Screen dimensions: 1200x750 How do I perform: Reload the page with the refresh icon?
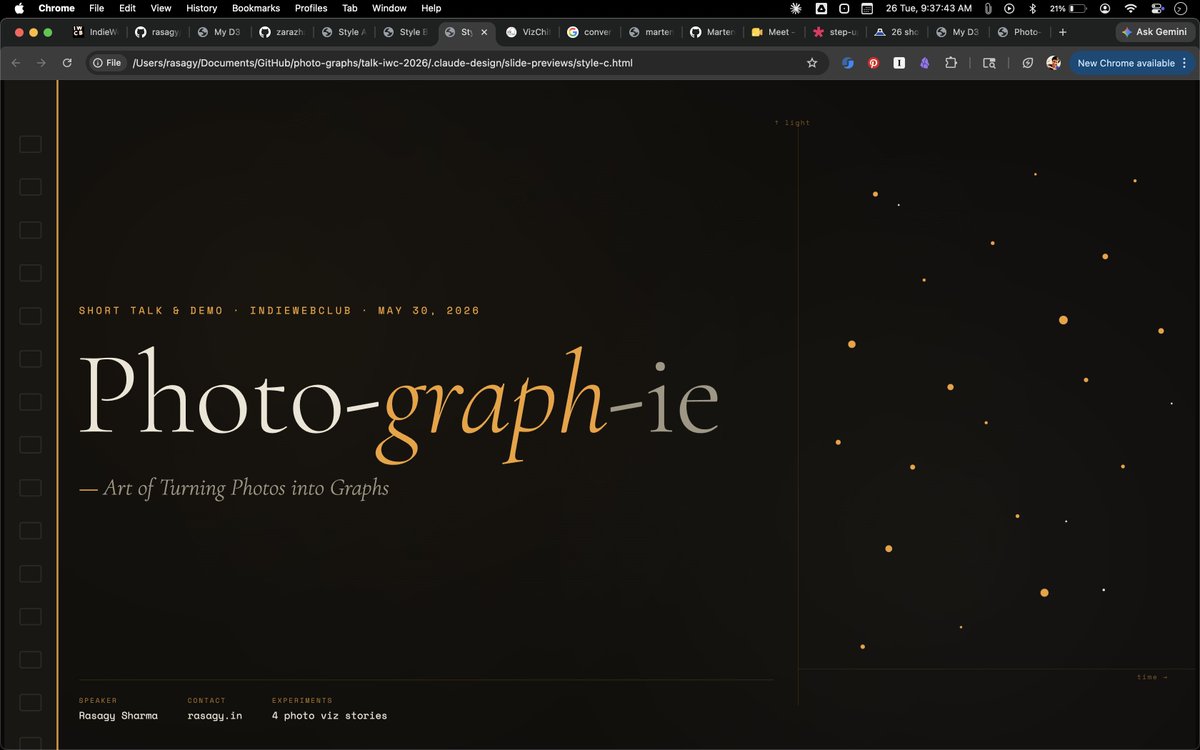coord(67,63)
